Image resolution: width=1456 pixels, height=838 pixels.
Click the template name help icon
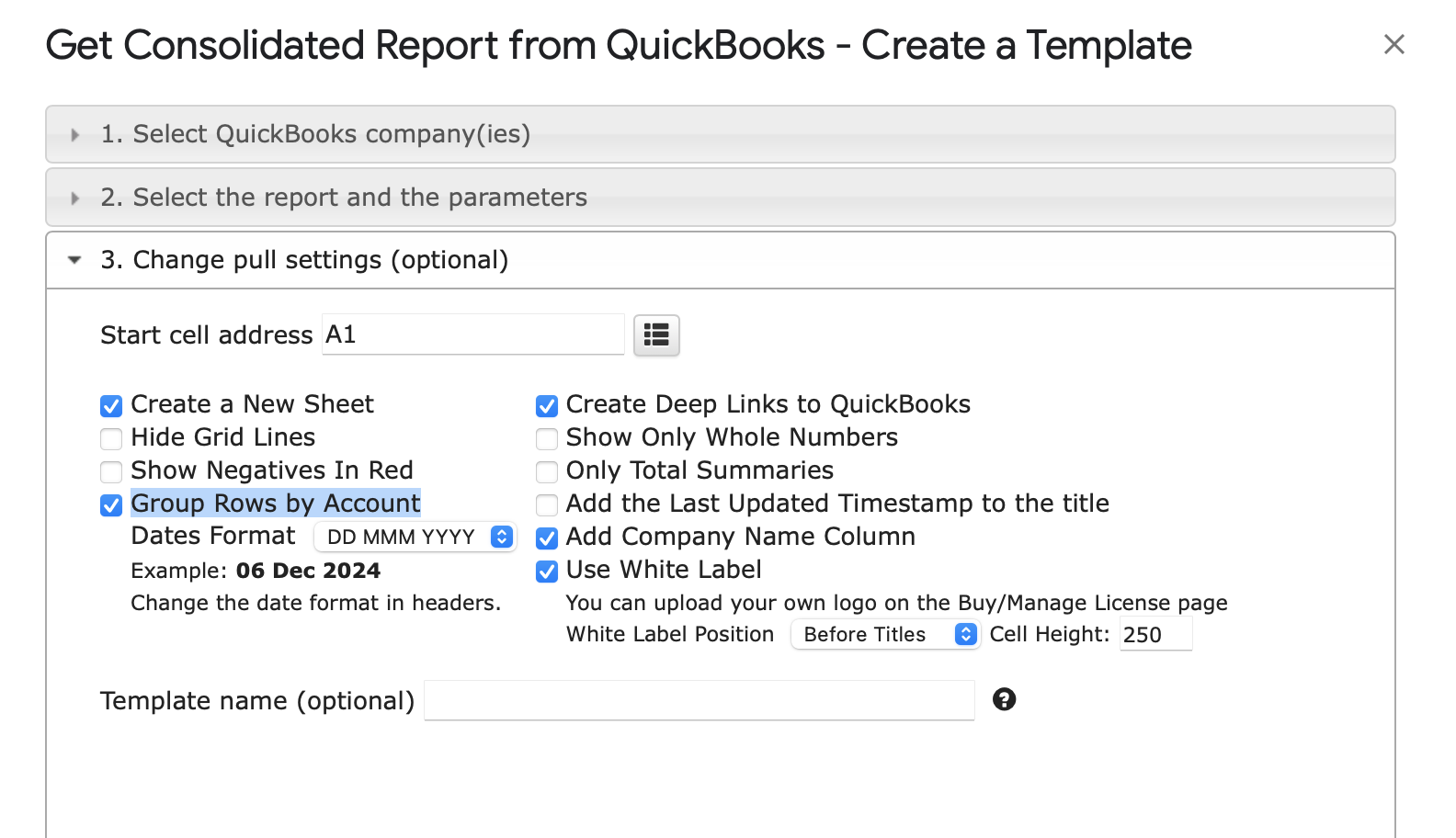[1005, 699]
